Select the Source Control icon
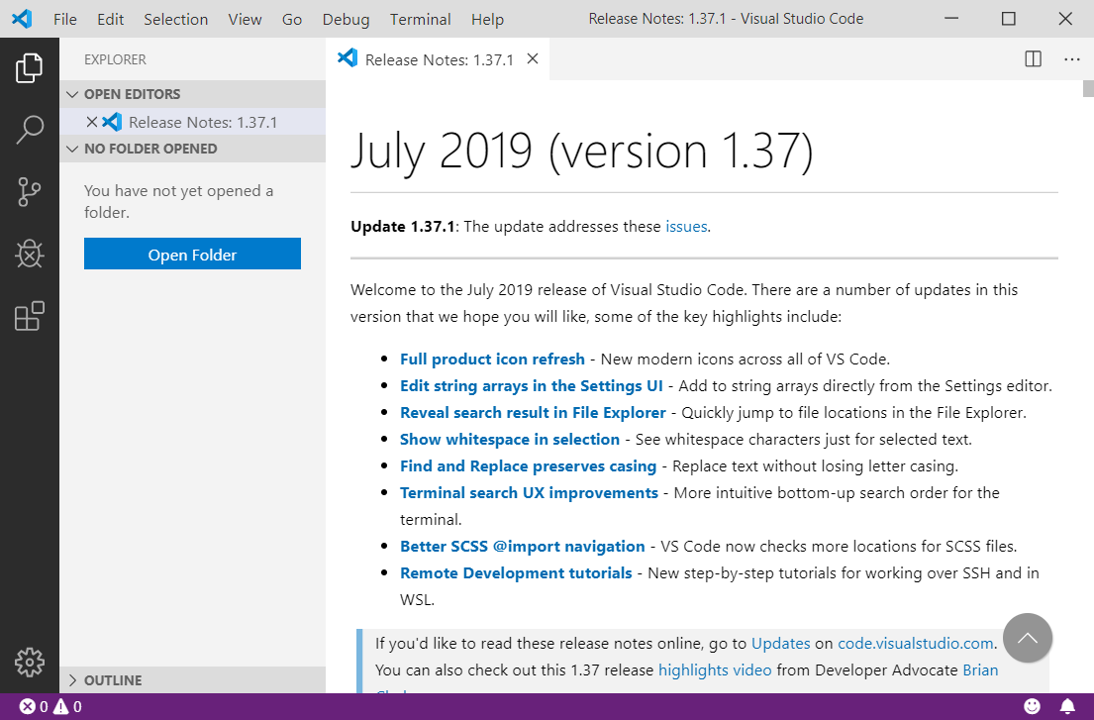 [29, 191]
